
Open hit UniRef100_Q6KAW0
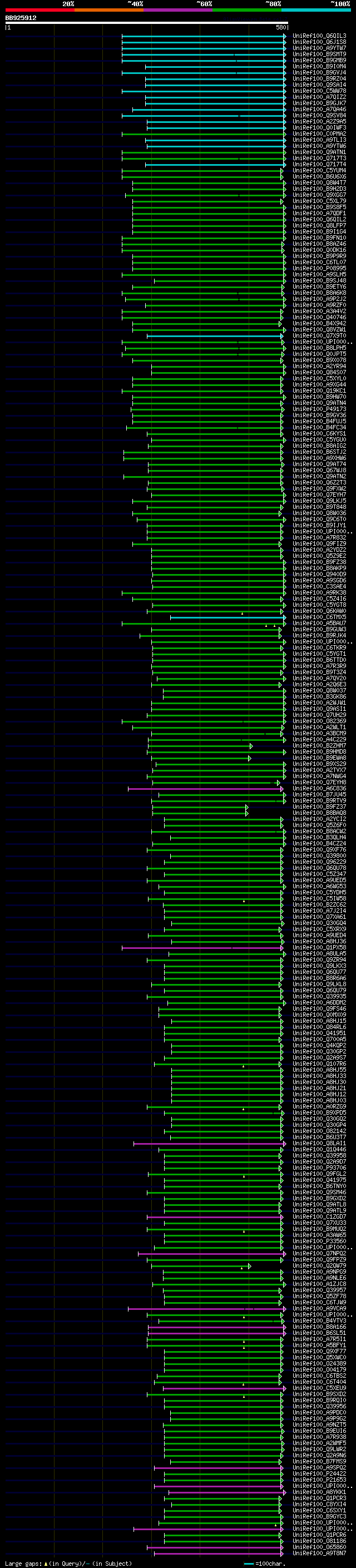pyautogui.click(x=319, y=612)
